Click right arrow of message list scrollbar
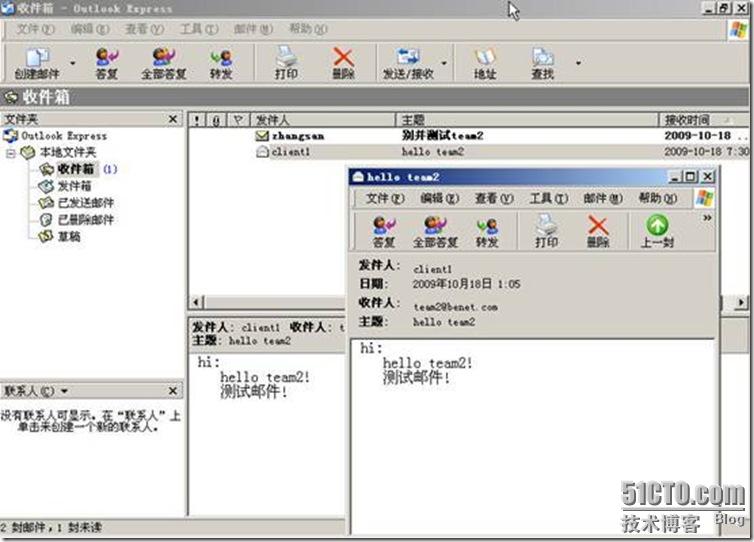The image size is (754, 542). point(741,303)
